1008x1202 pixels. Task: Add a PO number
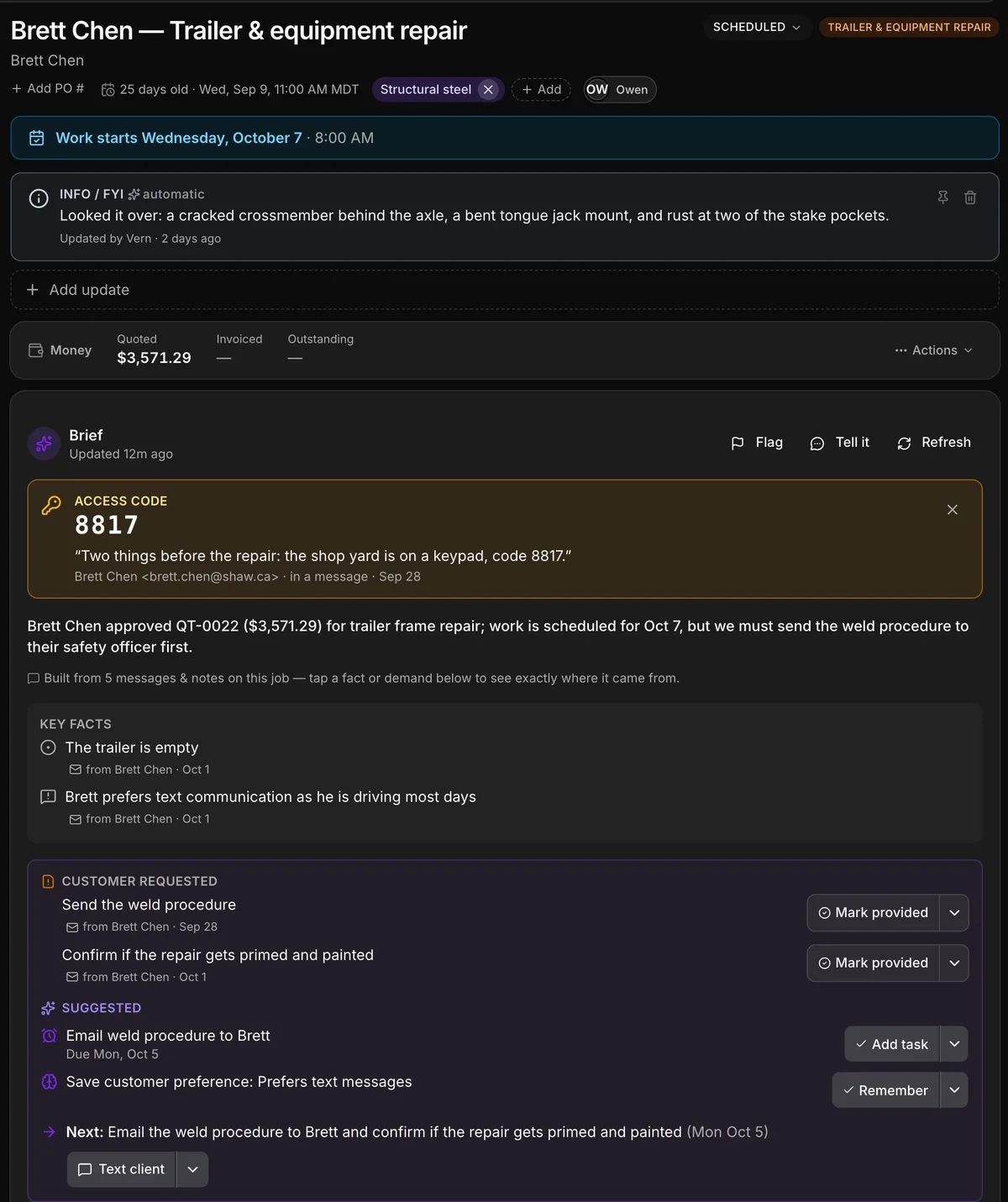[x=48, y=89]
